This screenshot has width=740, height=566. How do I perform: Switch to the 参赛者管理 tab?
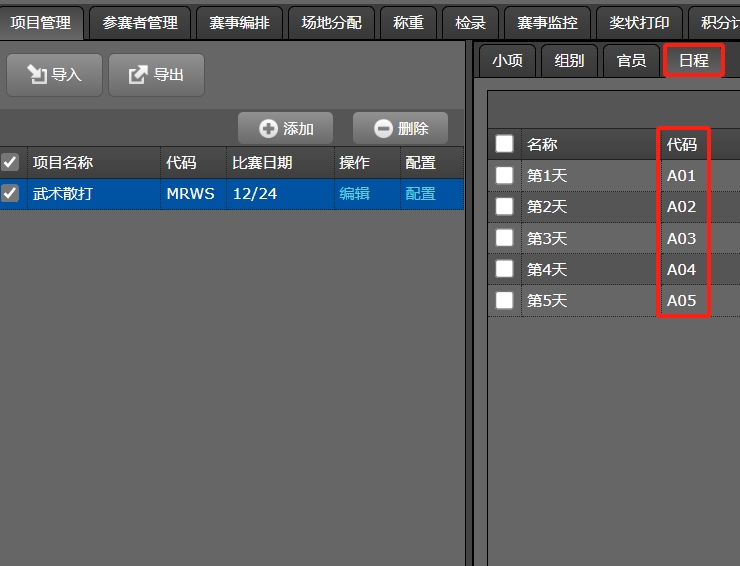[140, 22]
